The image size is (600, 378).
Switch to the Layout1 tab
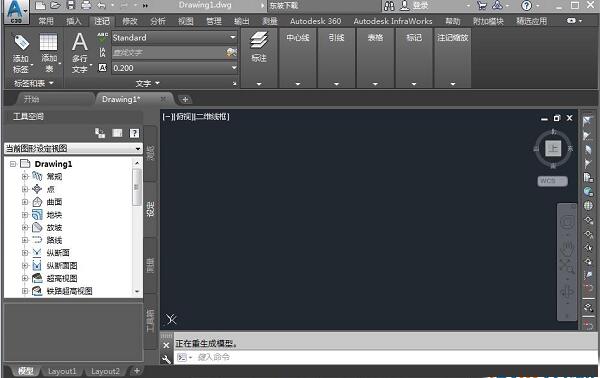[x=62, y=371]
